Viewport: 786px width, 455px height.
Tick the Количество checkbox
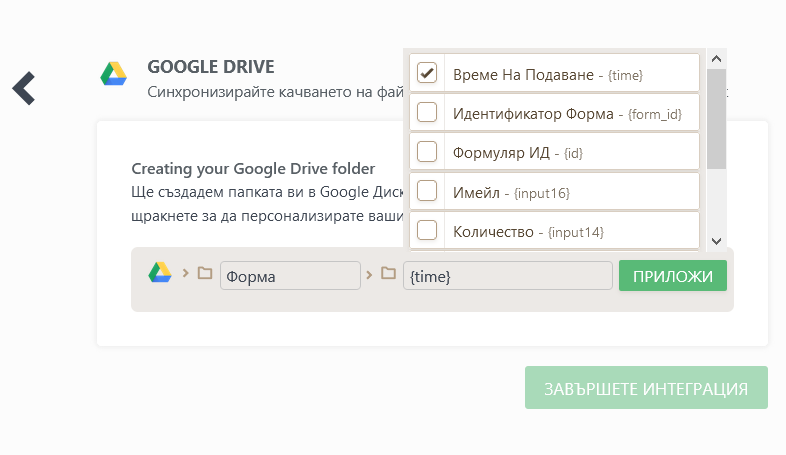click(x=427, y=230)
